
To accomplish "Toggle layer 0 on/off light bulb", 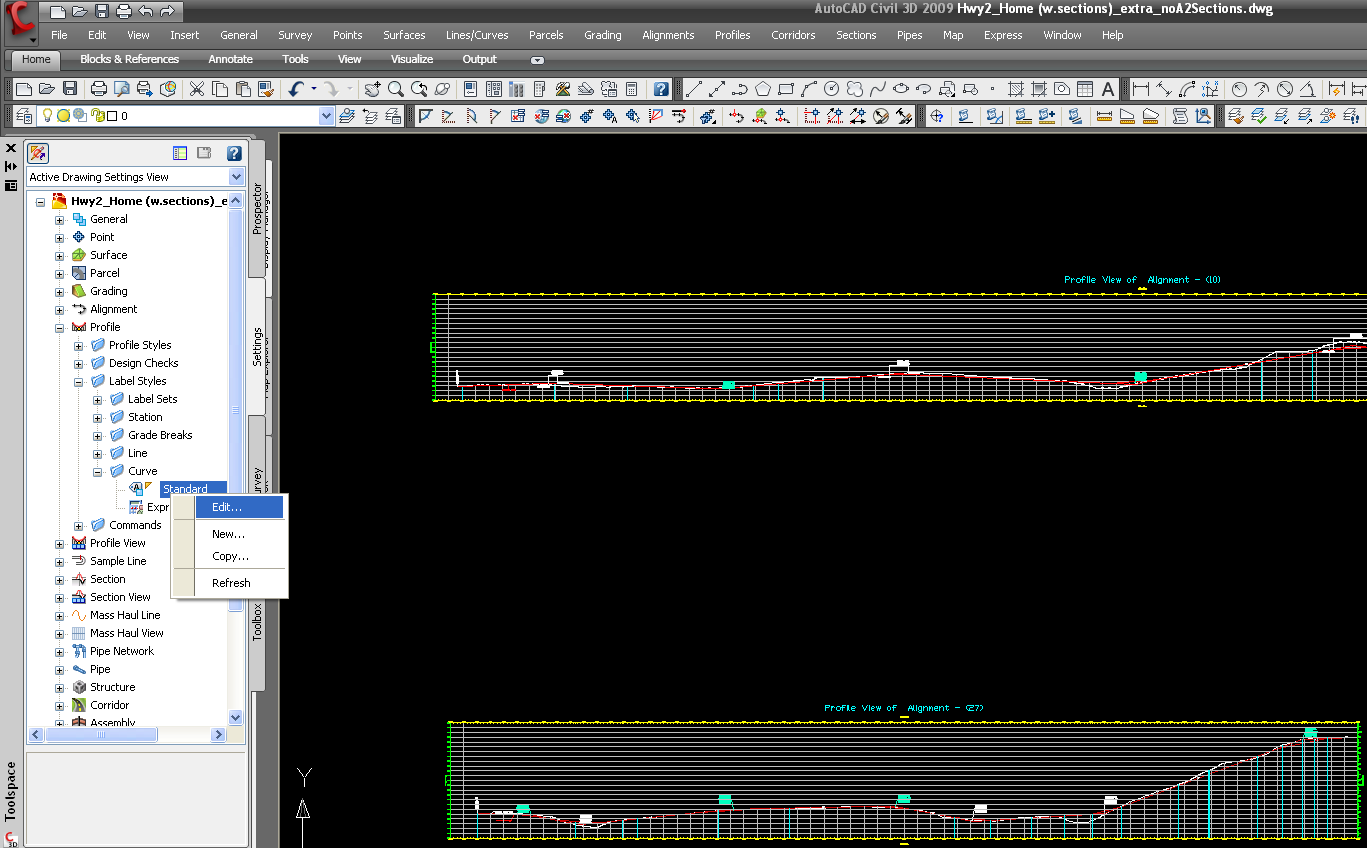I will tap(46, 116).
